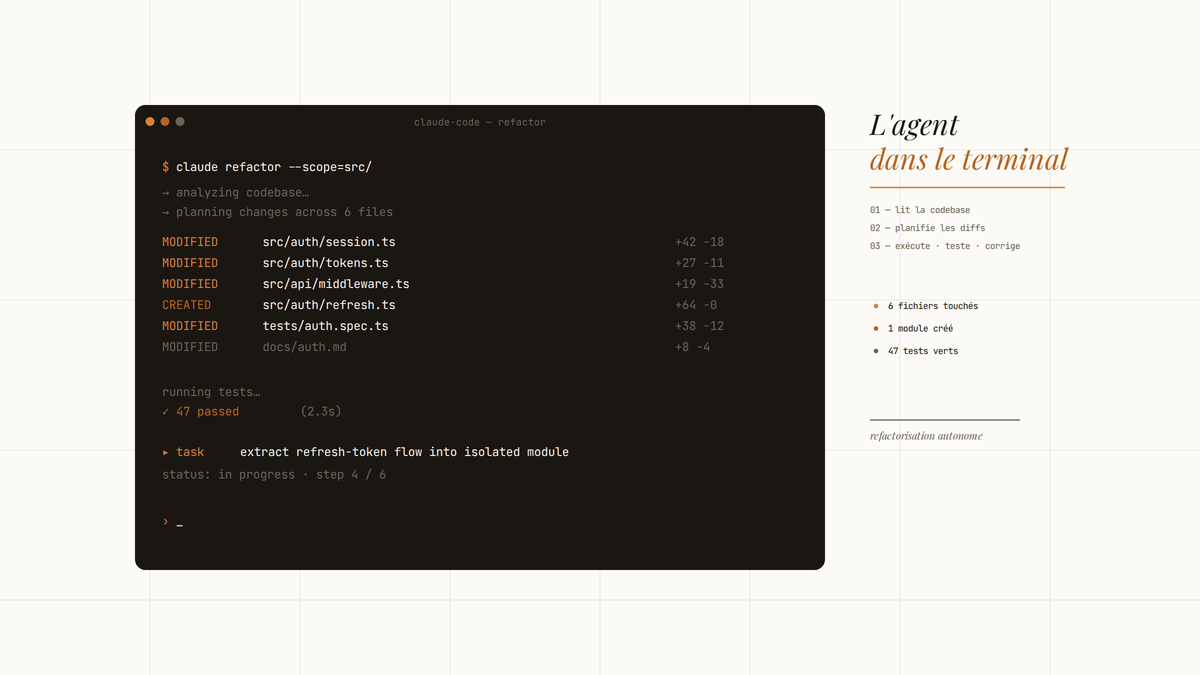The width and height of the screenshot is (1200, 675).
Task: Click the '▸ task' label
Action: (183, 452)
